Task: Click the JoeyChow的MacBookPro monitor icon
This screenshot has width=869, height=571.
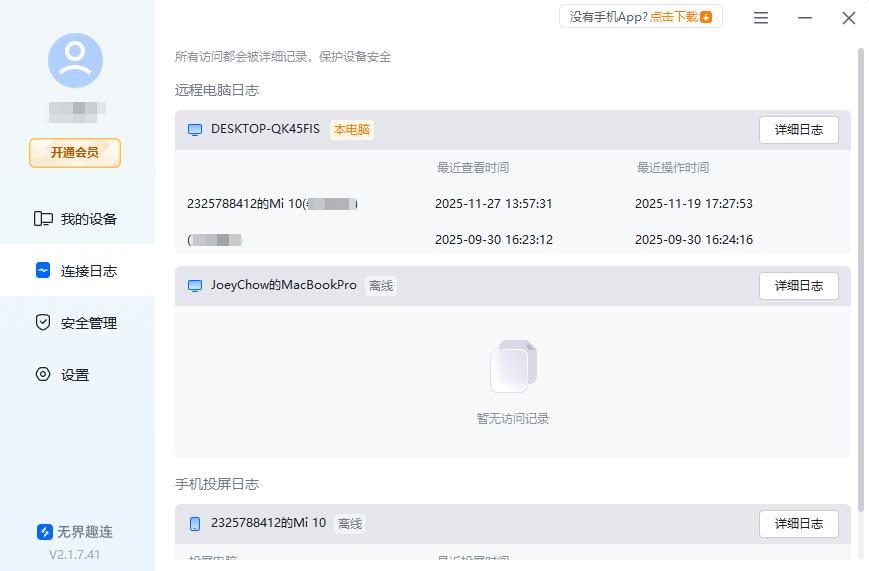Action: tap(195, 286)
